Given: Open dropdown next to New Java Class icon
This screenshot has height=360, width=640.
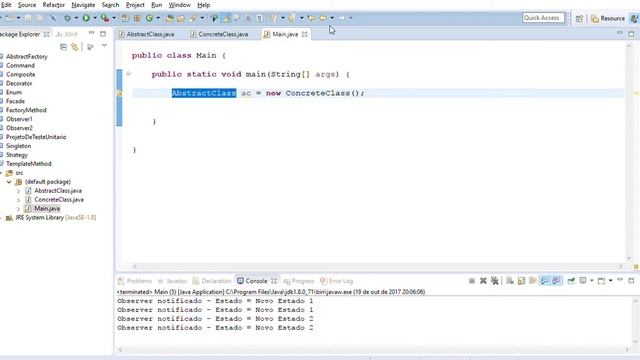Looking at the screenshot, I should coord(158,18).
